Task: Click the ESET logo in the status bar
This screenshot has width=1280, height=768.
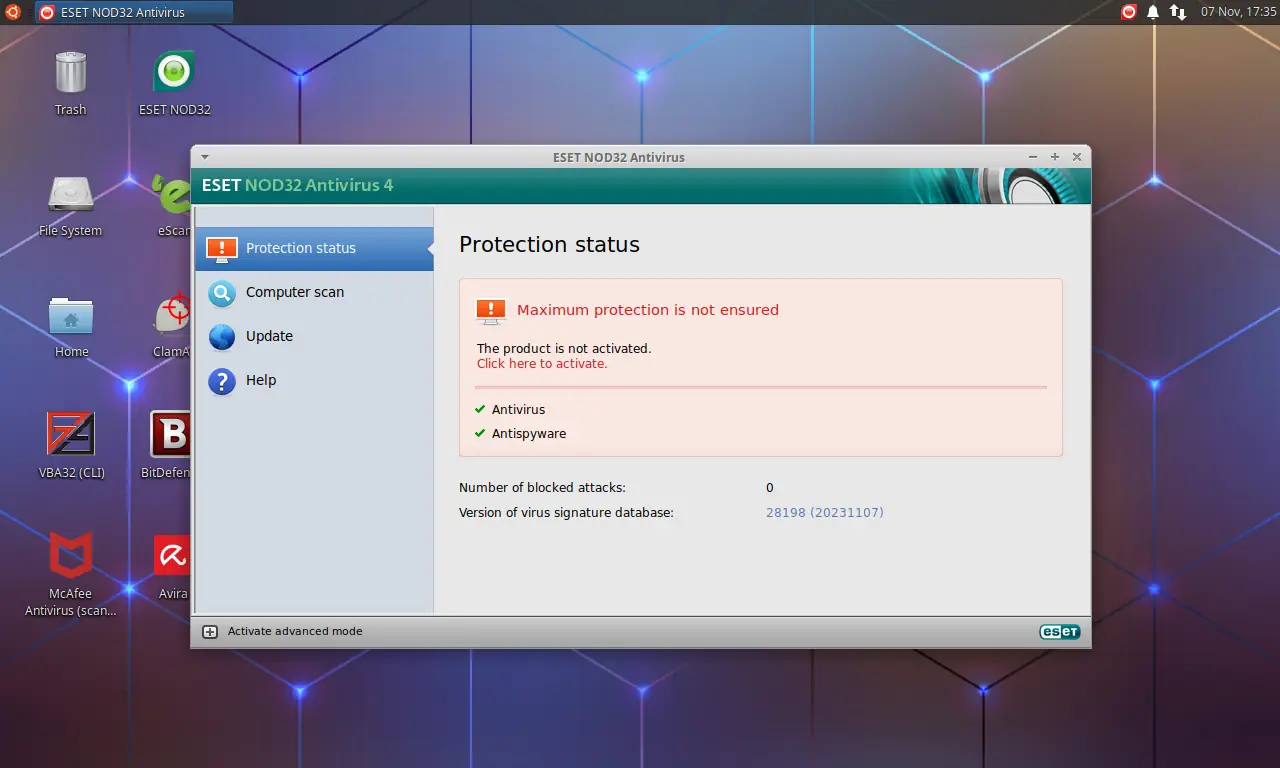Action: [x=1059, y=631]
